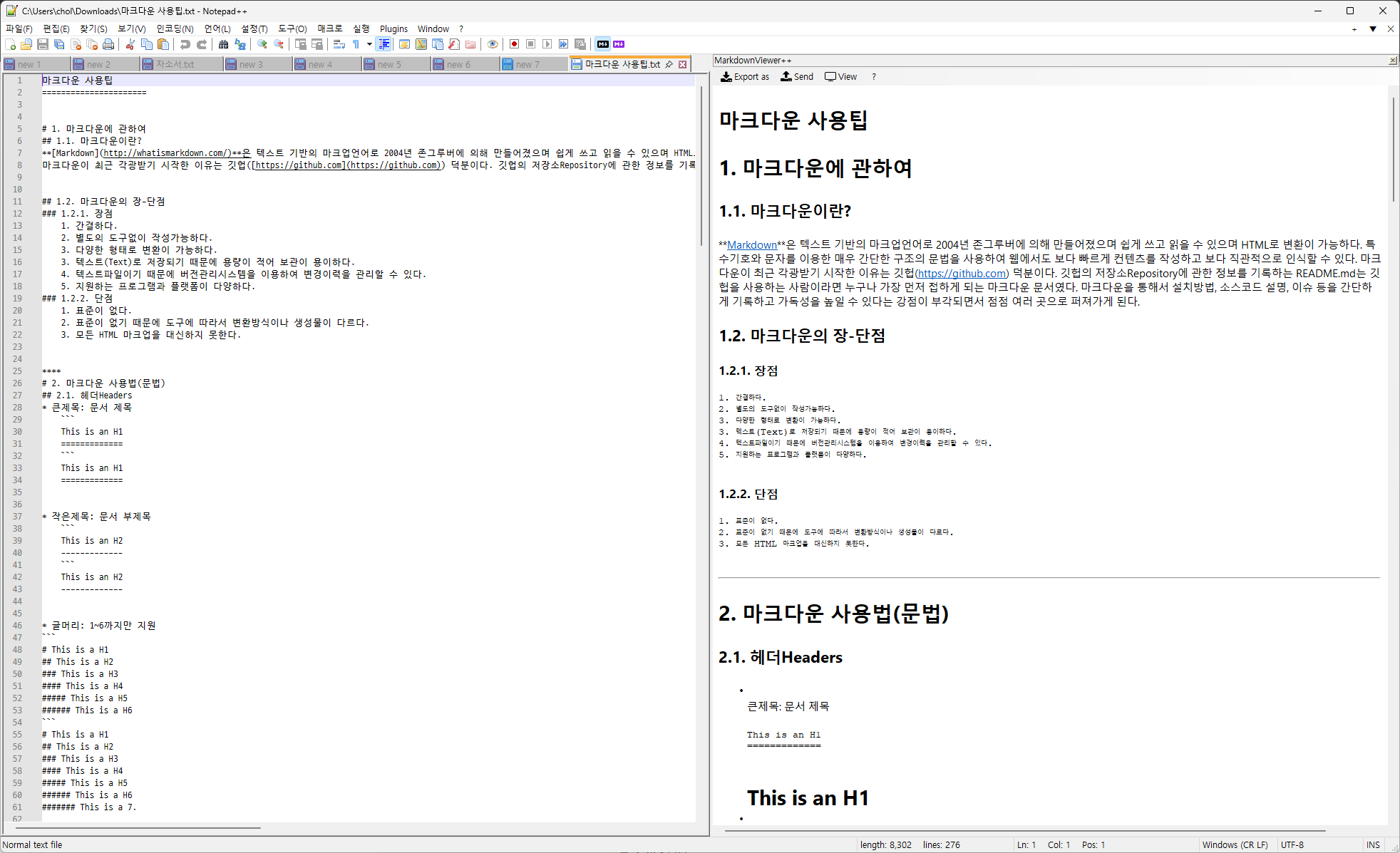Click the Cut scissors icon
Viewport: 1400px width, 853px height.
click(x=130, y=44)
